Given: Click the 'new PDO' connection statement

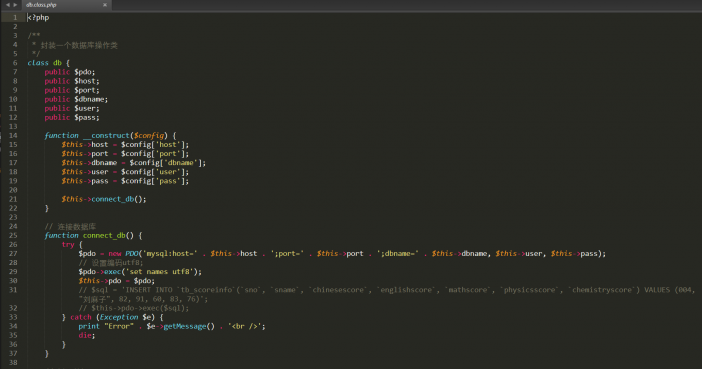Looking at the screenshot, I should pyautogui.click(x=342, y=253).
